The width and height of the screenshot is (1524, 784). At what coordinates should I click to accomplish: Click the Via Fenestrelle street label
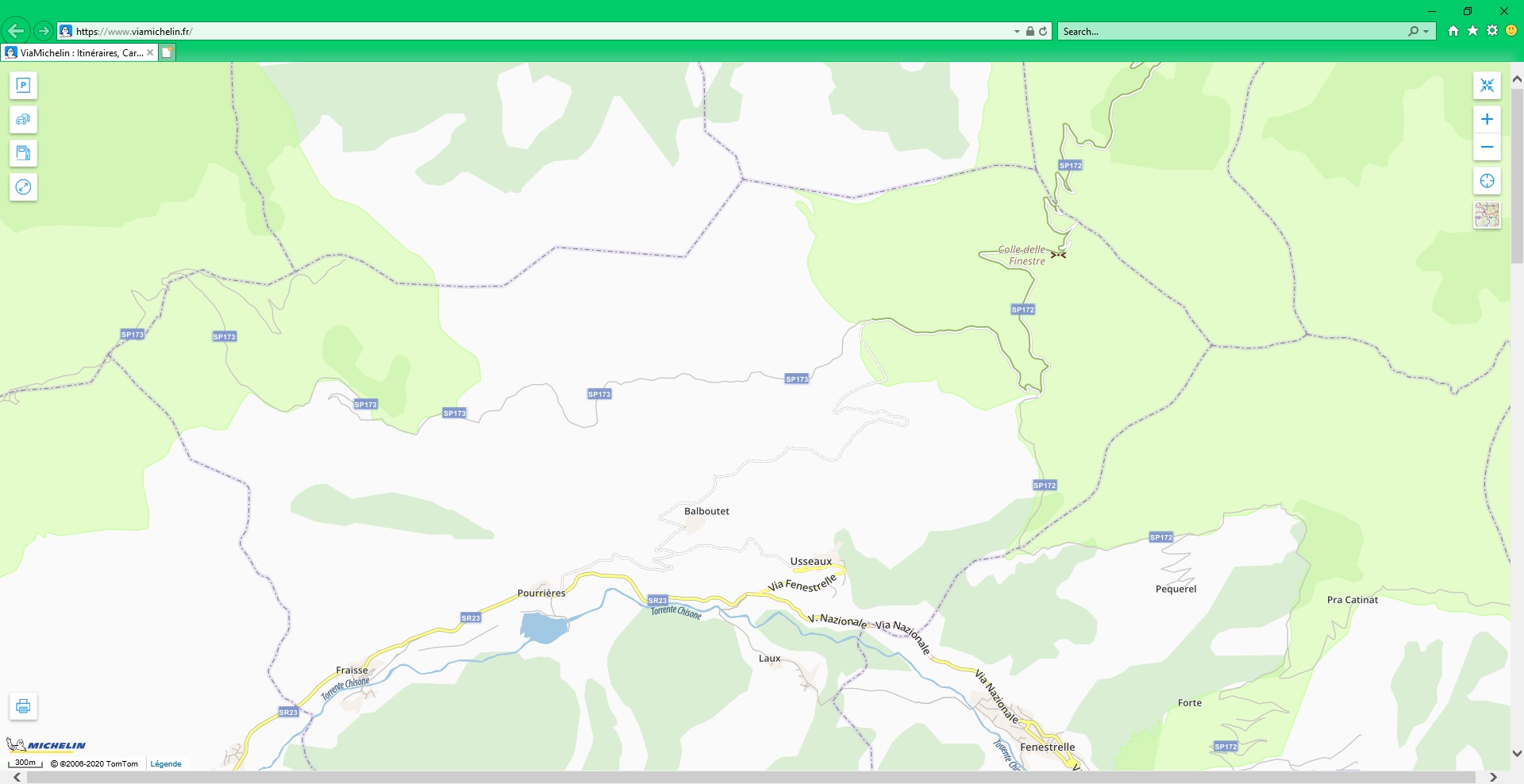point(802,585)
